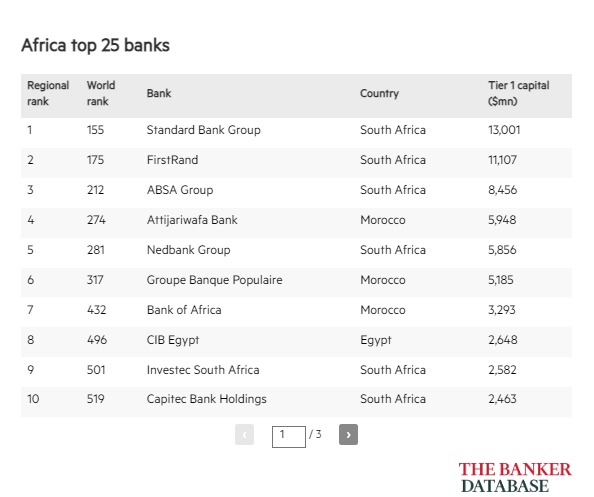Click the ABSA Group bank name
The width and height of the screenshot is (594, 497).
pyautogui.click(x=180, y=190)
